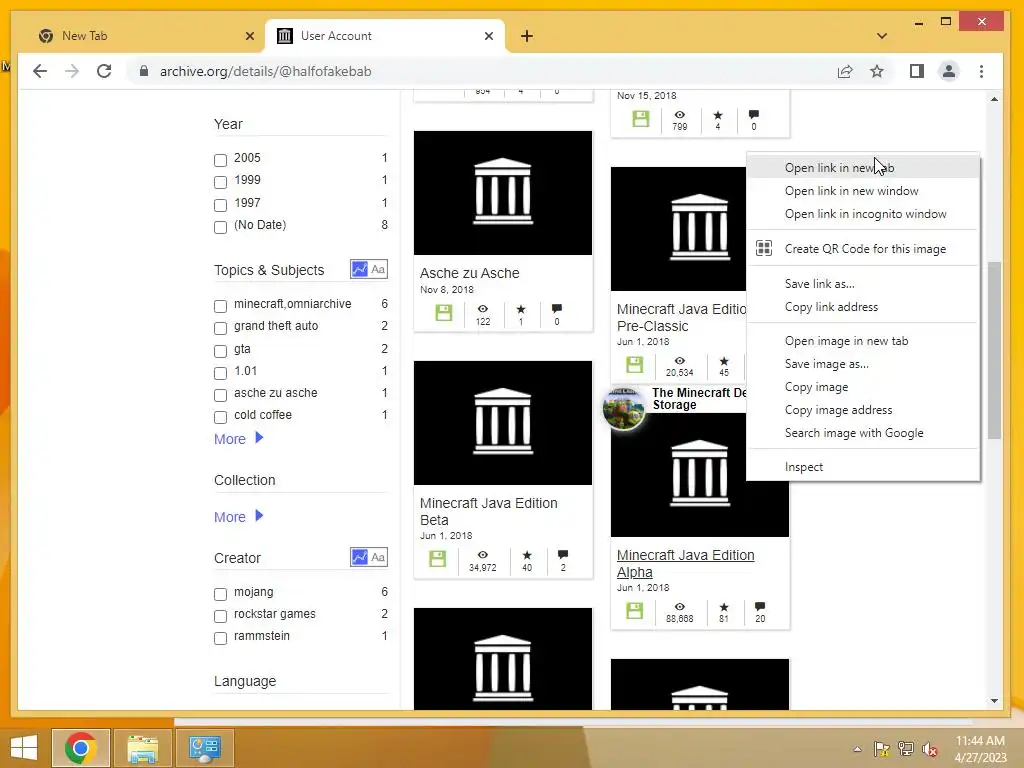1024x768 pixels.
Task: Open the Chrome profile avatar
Action: pyautogui.click(x=949, y=71)
